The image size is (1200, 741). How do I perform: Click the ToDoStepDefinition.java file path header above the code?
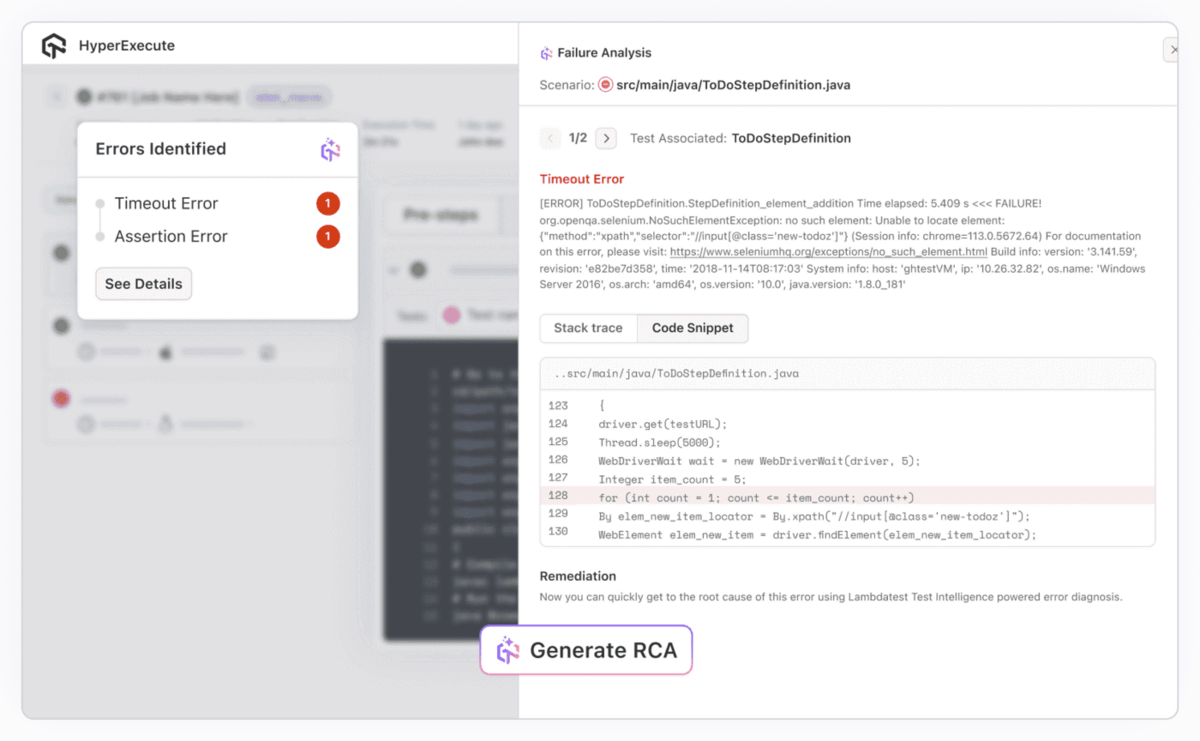(x=670, y=373)
